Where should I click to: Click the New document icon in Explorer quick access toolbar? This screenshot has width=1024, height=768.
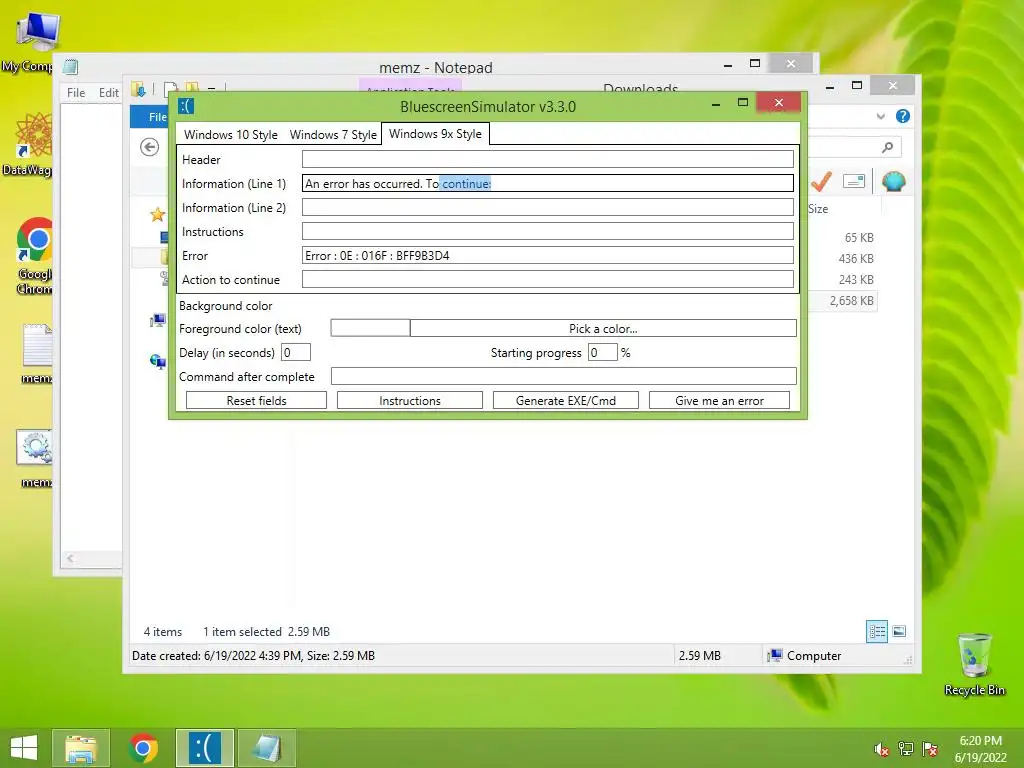coord(171,89)
